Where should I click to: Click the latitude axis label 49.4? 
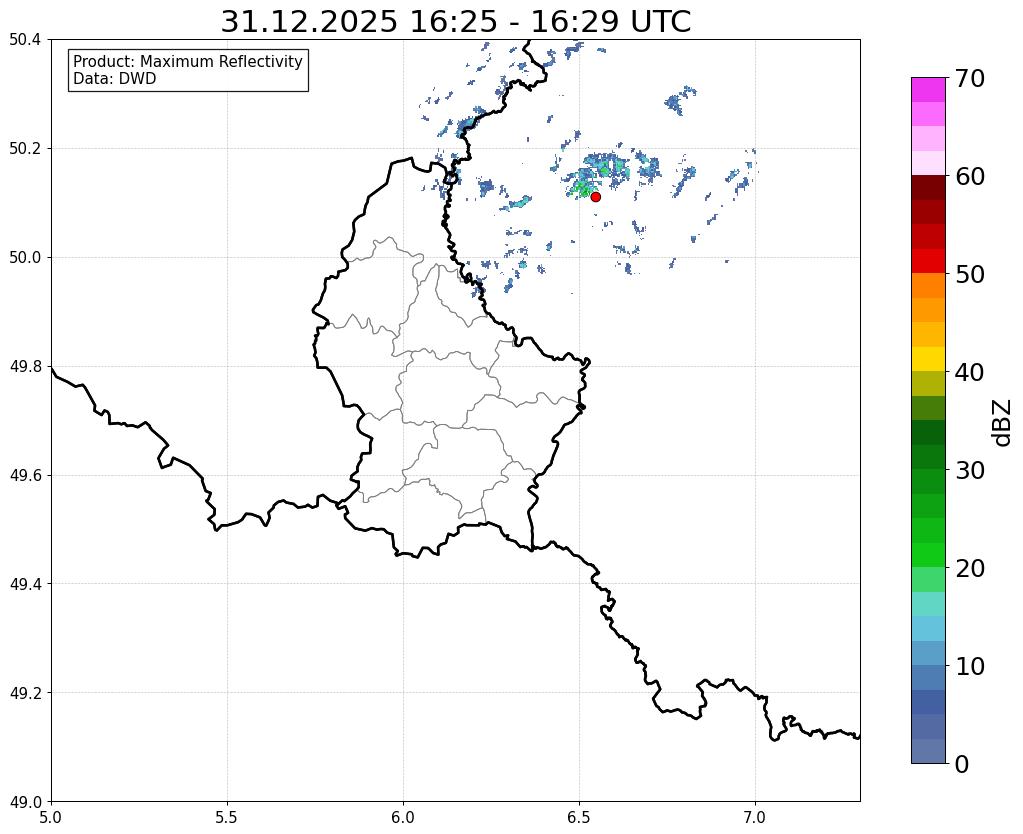(x=25, y=584)
